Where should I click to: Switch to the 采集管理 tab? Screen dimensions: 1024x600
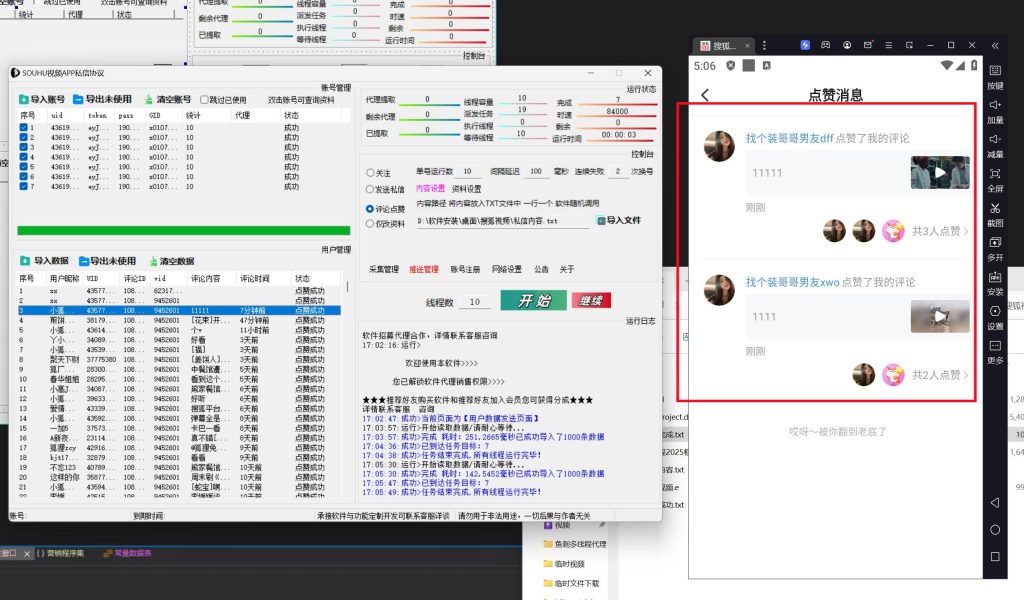(383, 269)
